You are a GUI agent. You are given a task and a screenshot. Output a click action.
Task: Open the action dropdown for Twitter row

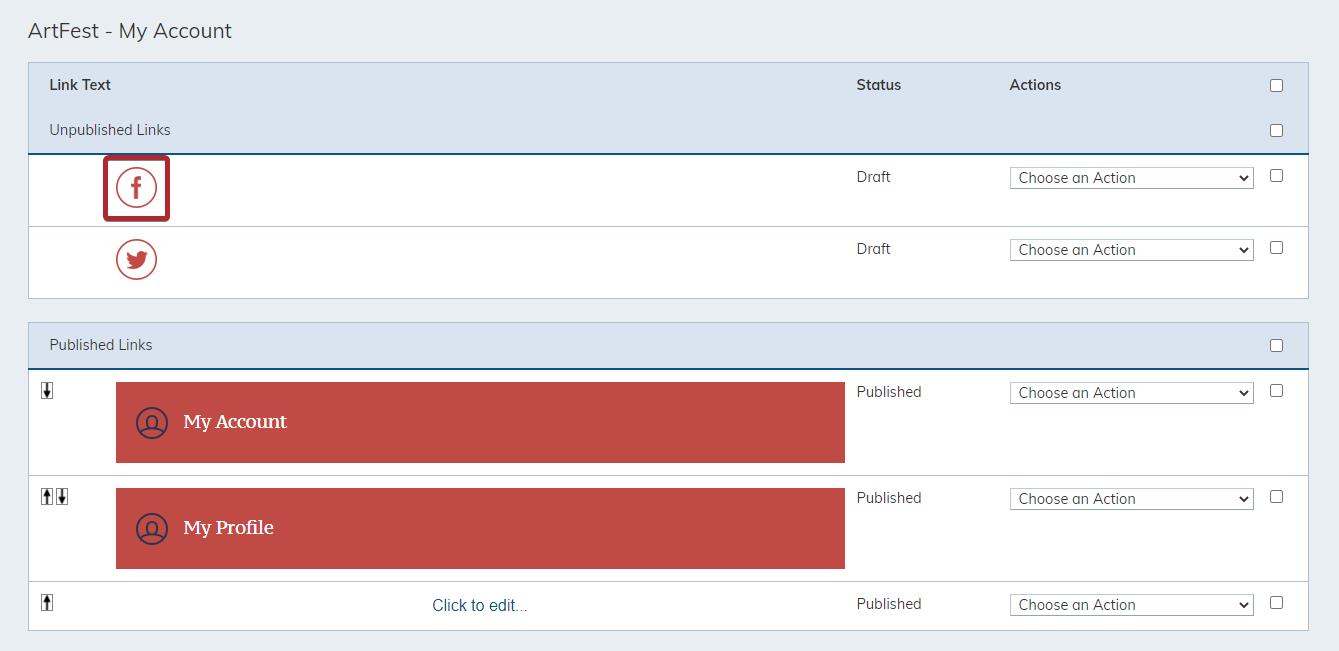1131,250
